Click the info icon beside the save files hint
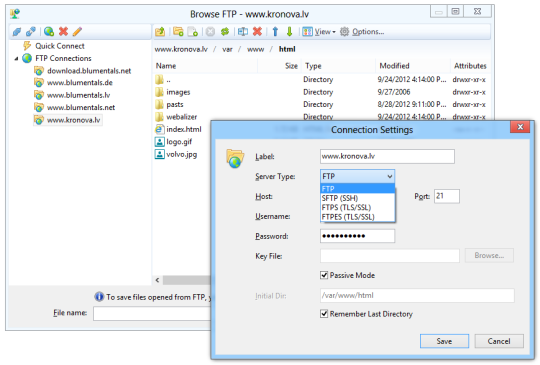This screenshot has width=540, height=365. click(99, 296)
